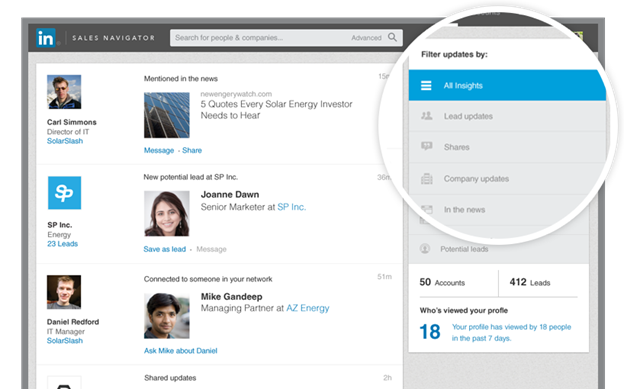Click Message next to Save as lead

211,249
